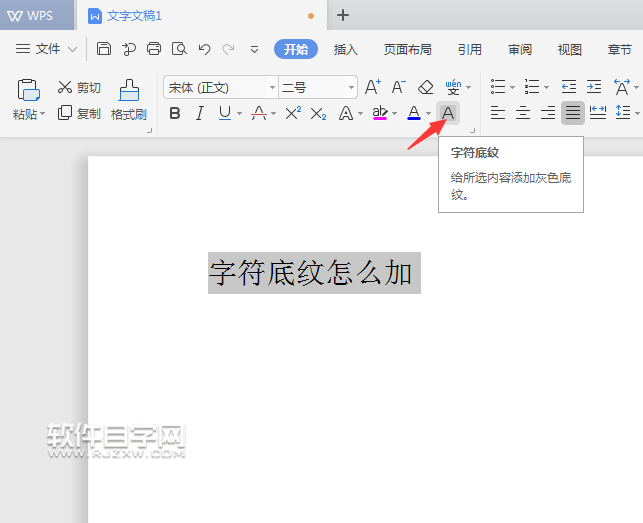Toggle Align Right
Image resolution: width=643 pixels, height=523 pixels.
pyautogui.click(x=548, y=112)
